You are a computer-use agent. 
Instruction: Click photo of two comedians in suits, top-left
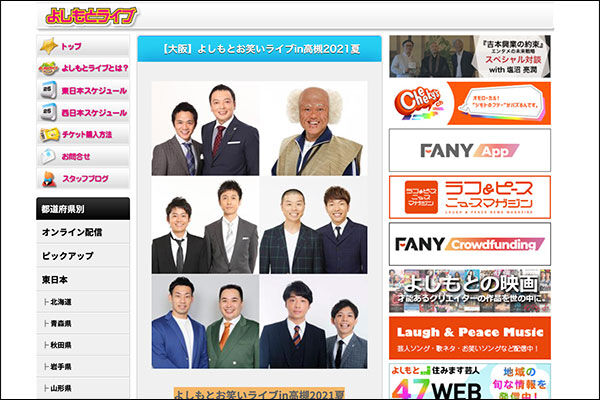205,128
